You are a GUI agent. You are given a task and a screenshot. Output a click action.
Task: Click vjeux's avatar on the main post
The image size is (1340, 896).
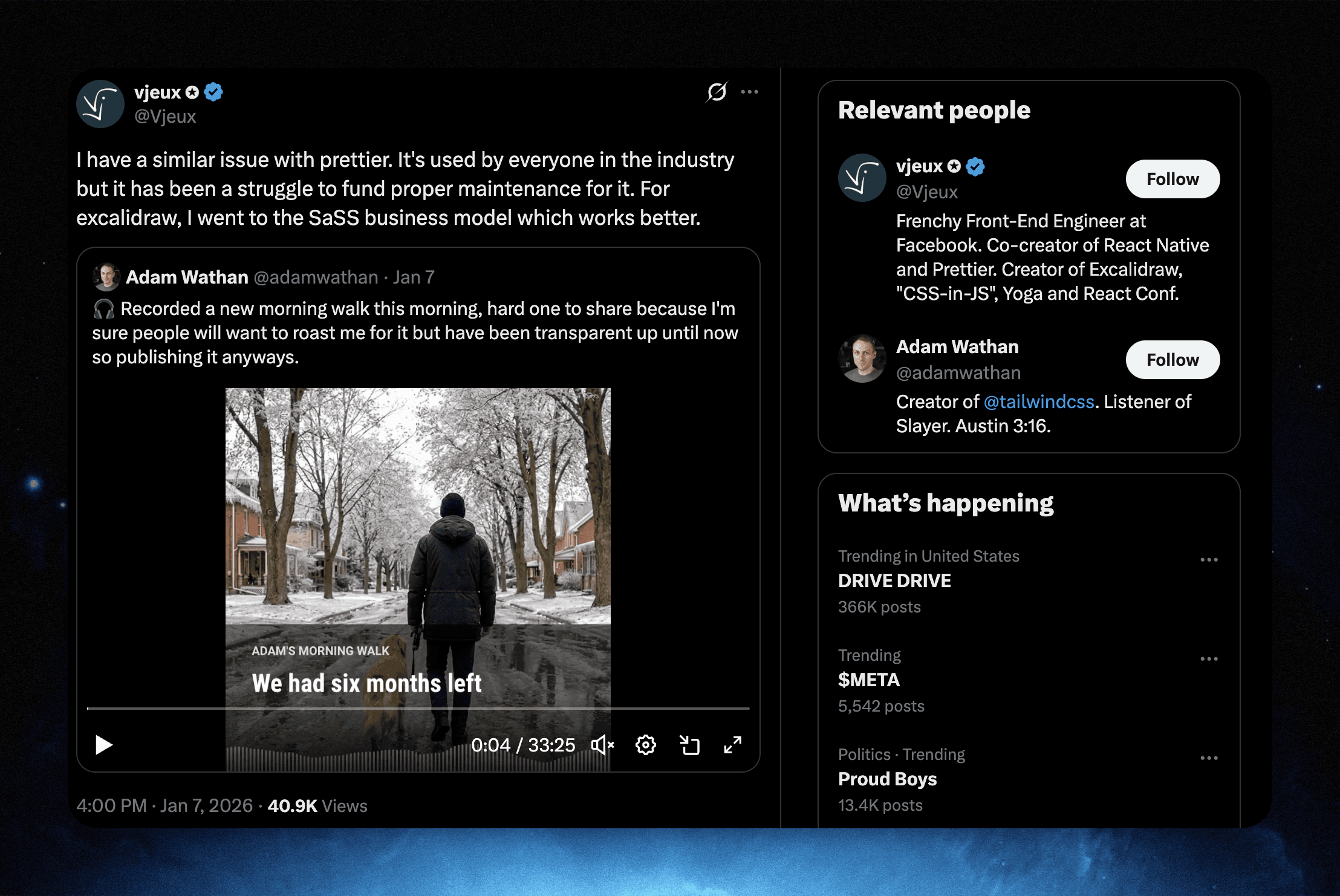[x=100, y=104]
